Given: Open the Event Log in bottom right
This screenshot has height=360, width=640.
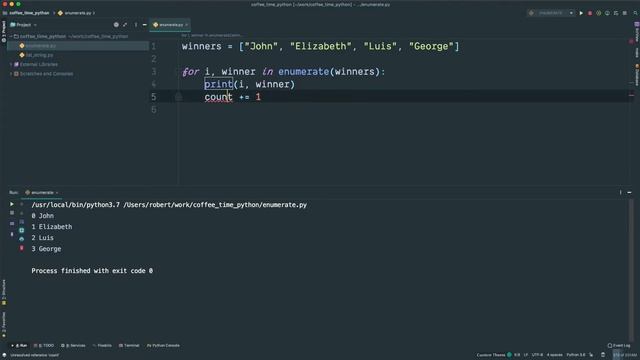Looking at the screenshot, I should 619,346.
